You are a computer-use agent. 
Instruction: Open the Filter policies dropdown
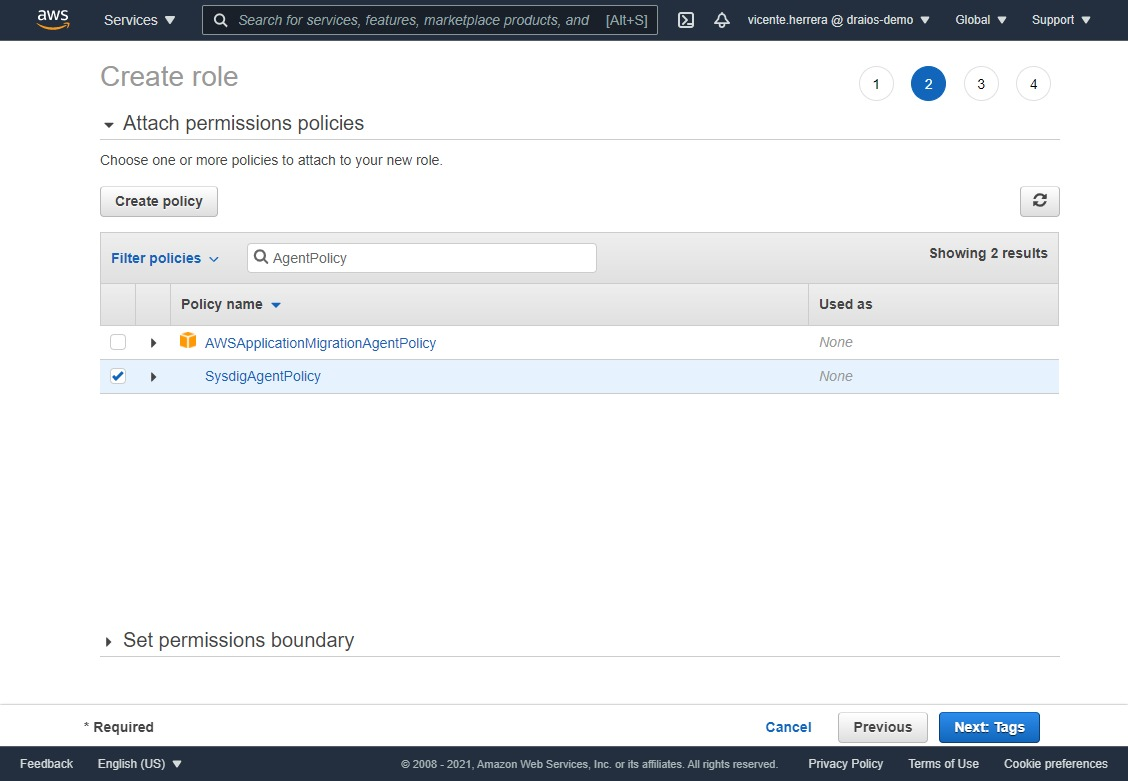[164, 258]
